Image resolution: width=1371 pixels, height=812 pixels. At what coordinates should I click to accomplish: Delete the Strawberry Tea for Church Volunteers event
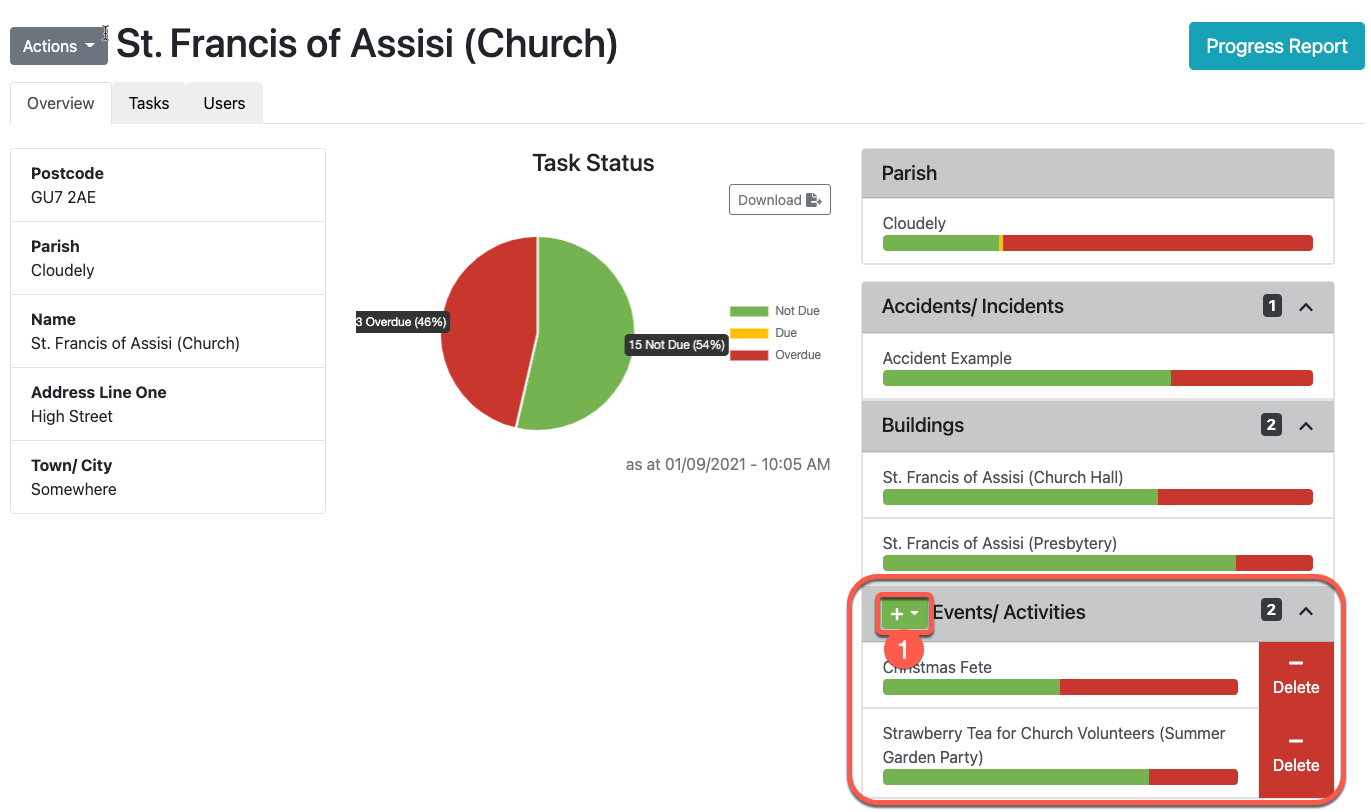[x=1295, y=754]
